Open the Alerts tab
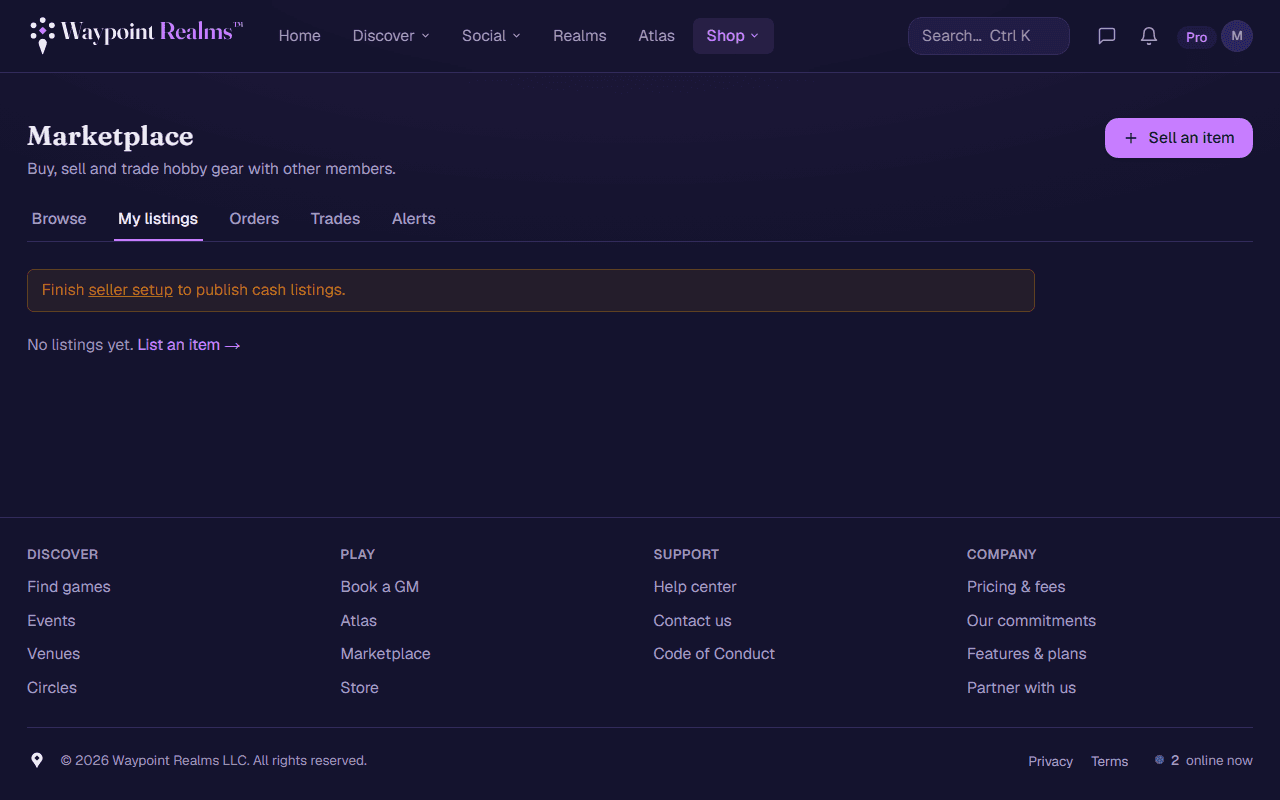 click(414, 219)
